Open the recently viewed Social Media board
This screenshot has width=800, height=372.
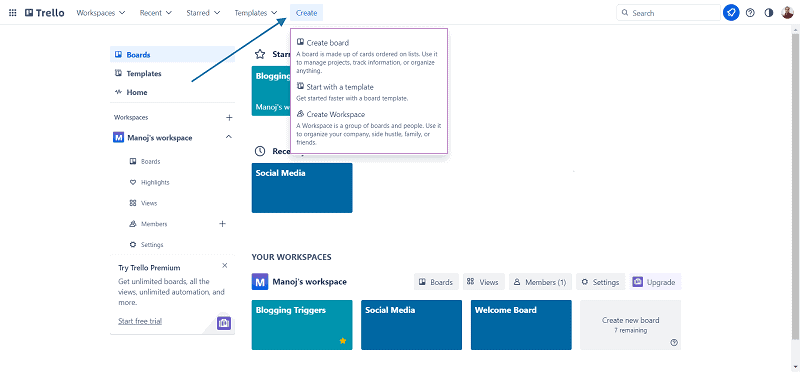click(x=302, y=188)
